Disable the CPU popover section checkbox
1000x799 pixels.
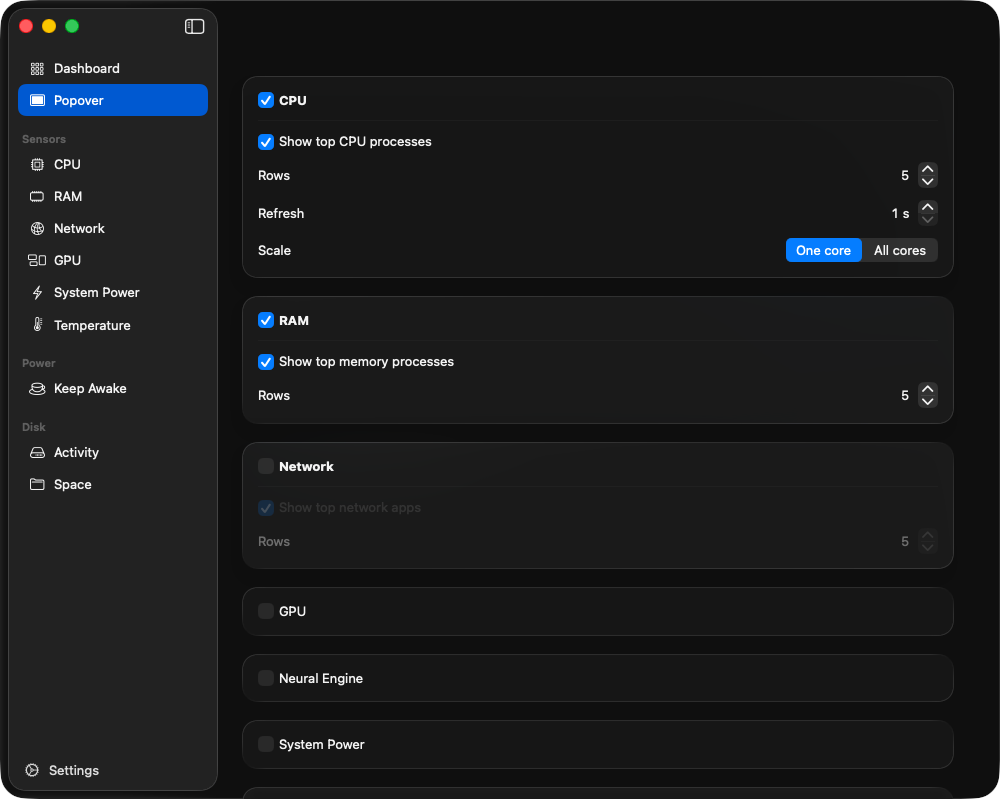(x=266, y=100)
